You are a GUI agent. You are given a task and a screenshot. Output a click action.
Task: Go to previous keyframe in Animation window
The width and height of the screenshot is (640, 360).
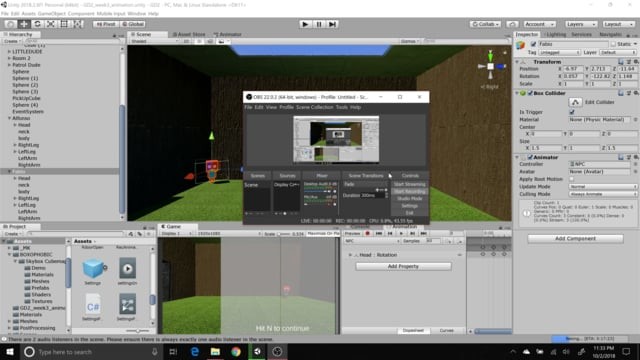click(390, 233)
